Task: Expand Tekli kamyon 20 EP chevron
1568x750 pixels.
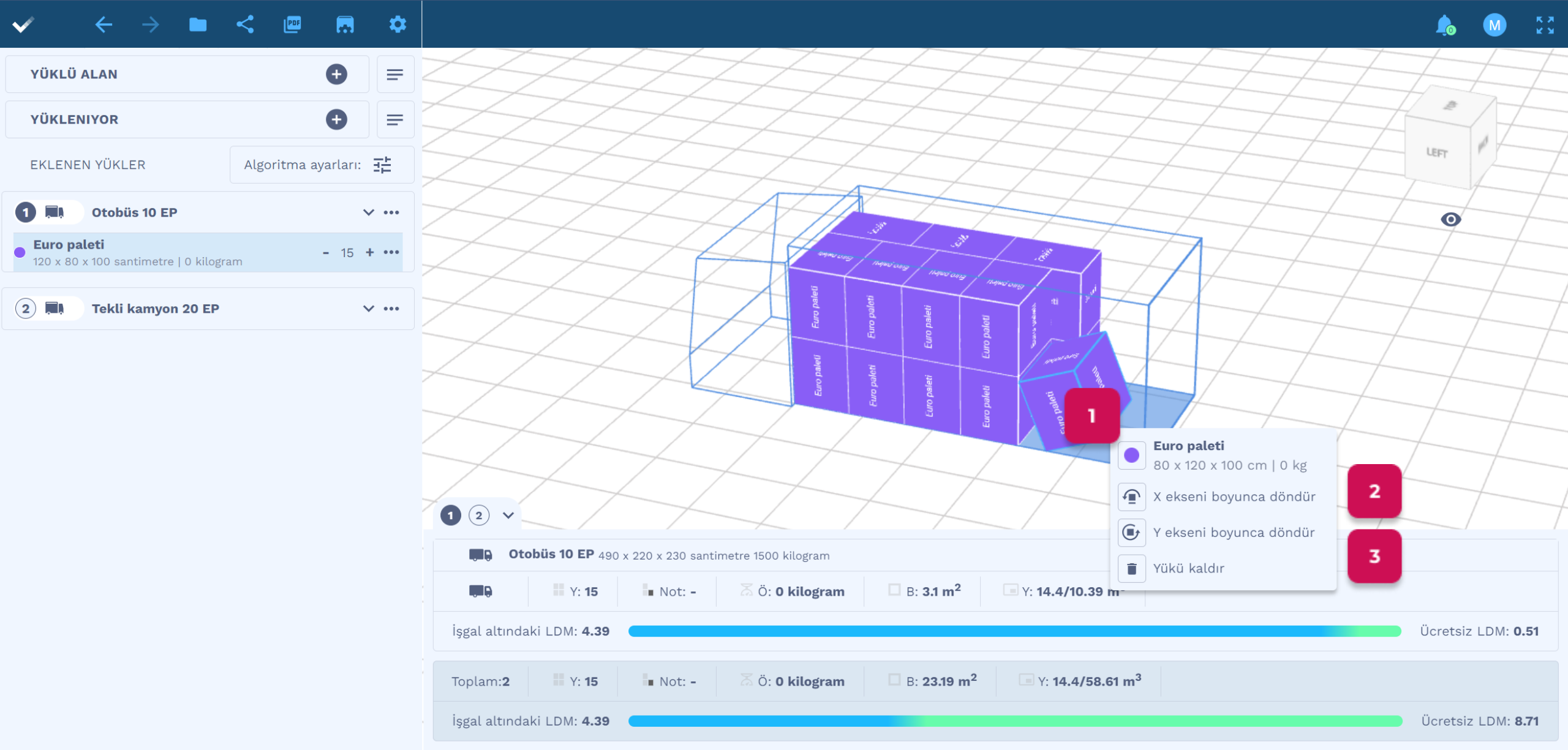Action: [368, 309]
